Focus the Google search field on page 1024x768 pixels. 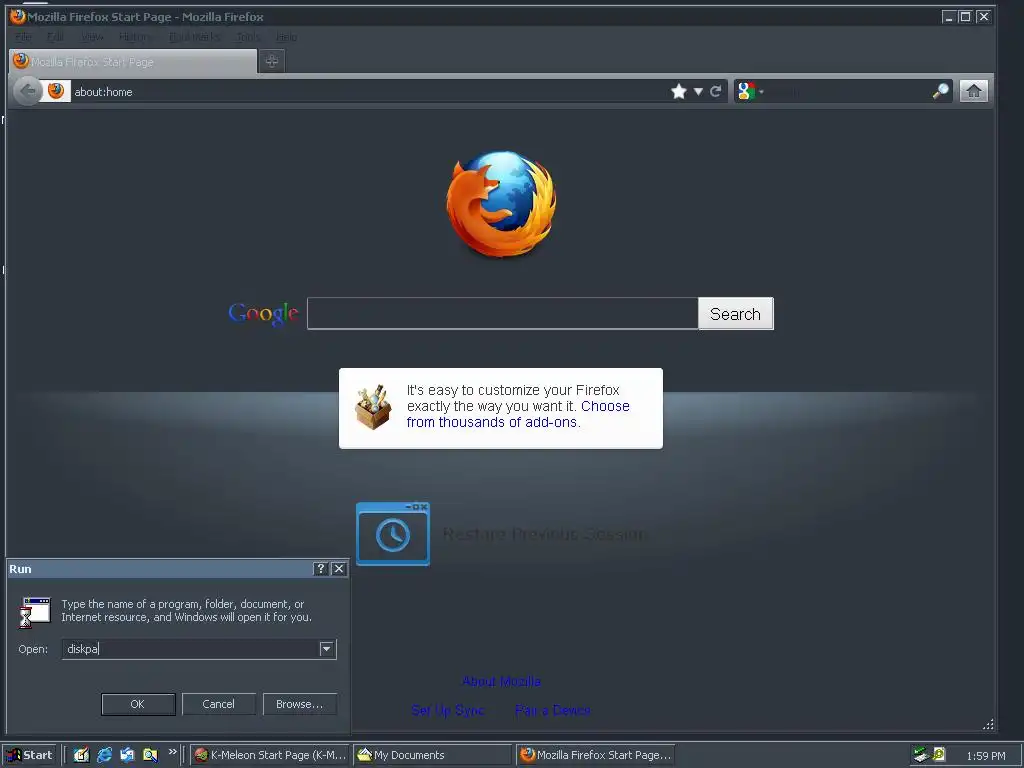pos(502,313)
